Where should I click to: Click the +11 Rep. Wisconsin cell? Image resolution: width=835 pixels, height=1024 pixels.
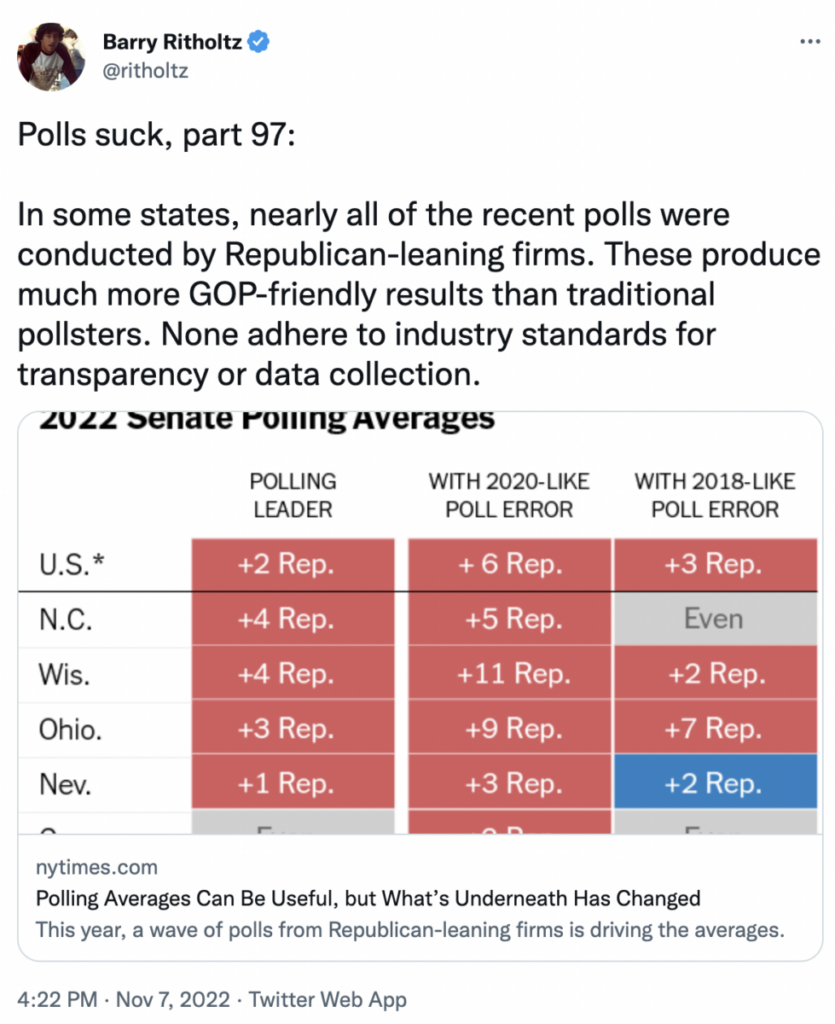point(509,674)
